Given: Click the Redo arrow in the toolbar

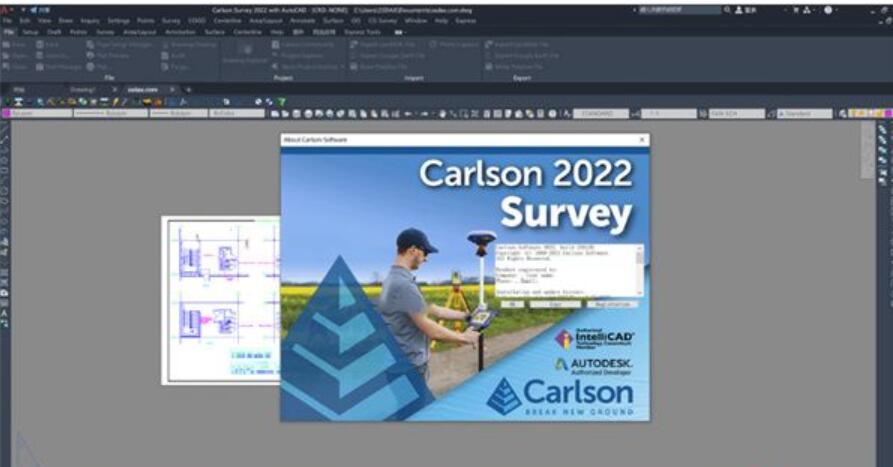Looking at the screenshot, I should 424,114.
